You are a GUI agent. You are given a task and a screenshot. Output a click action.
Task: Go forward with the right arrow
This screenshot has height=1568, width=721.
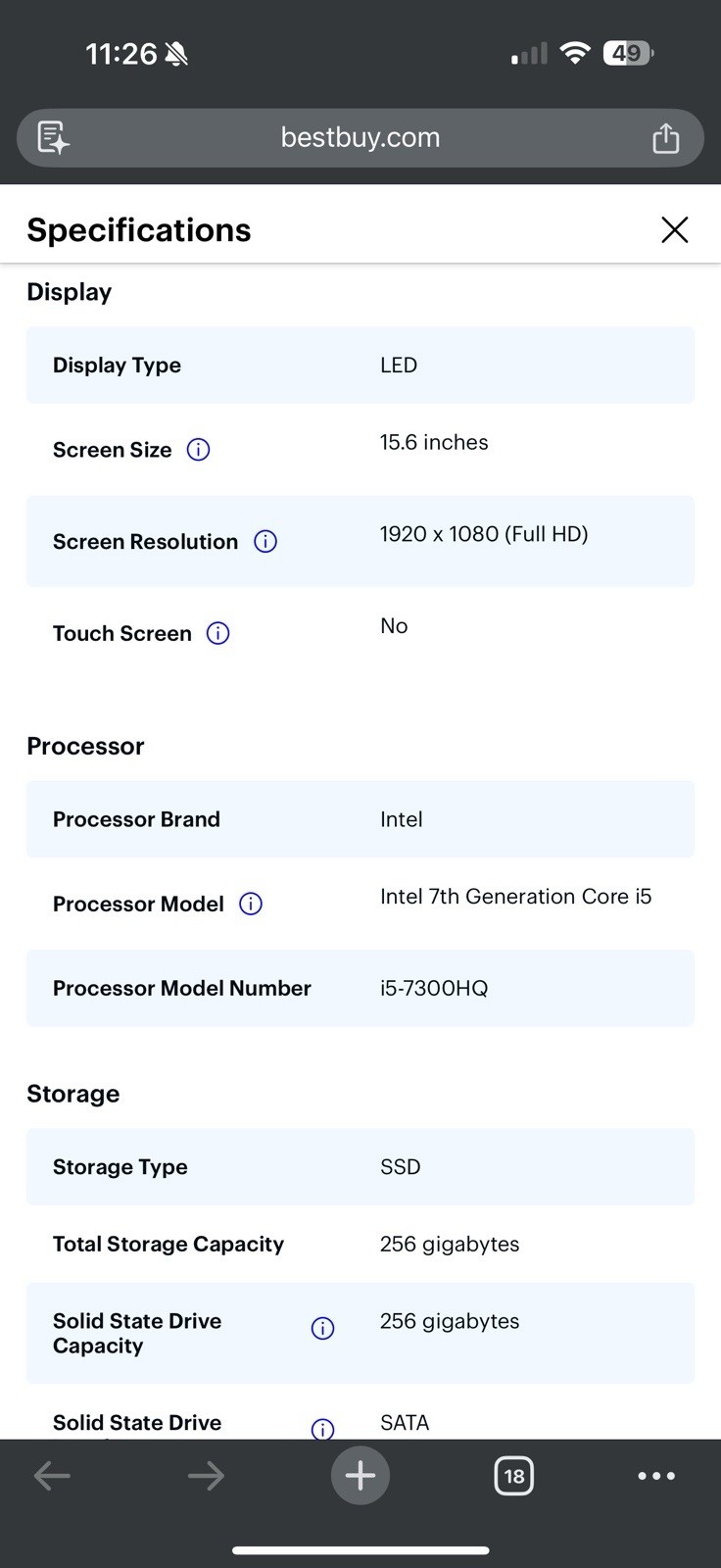coord(206,1475)
